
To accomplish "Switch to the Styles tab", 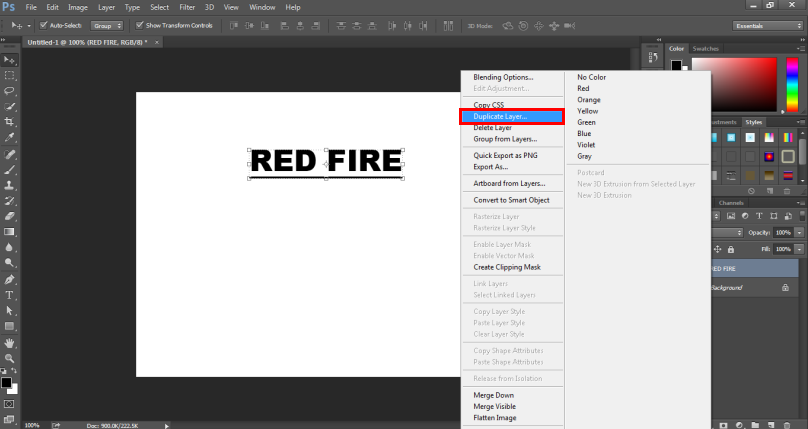I will click(x=753, y=122).
